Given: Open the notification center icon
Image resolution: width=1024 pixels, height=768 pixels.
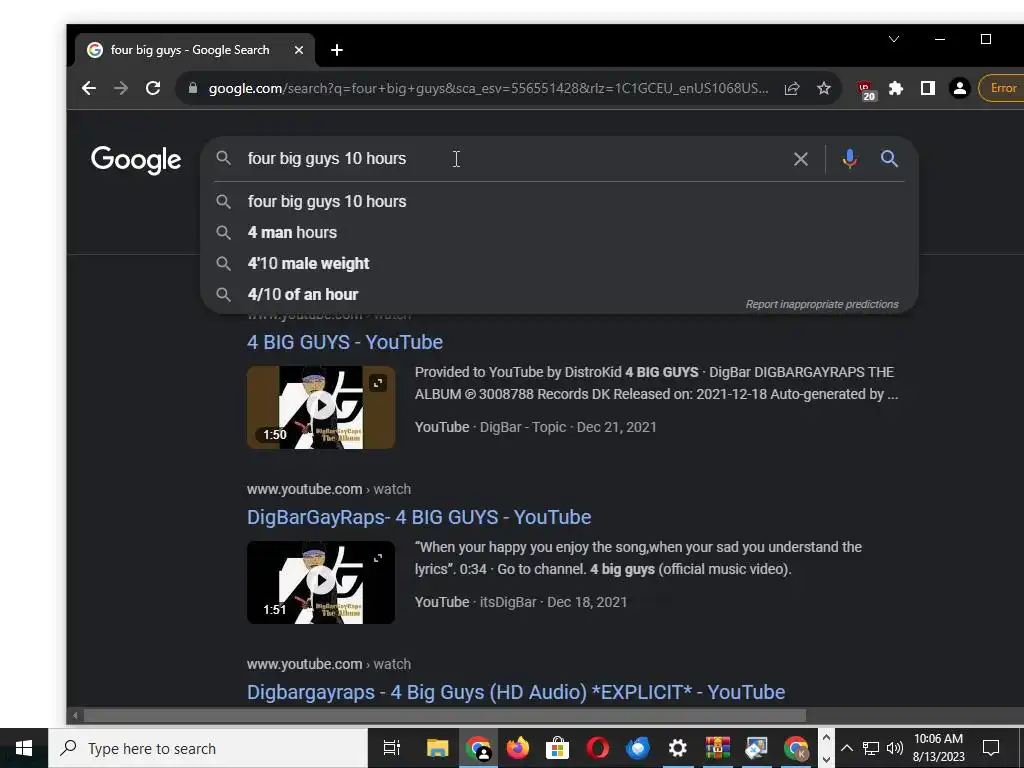Looking at the screenshot, I should [x=991, y=748].
